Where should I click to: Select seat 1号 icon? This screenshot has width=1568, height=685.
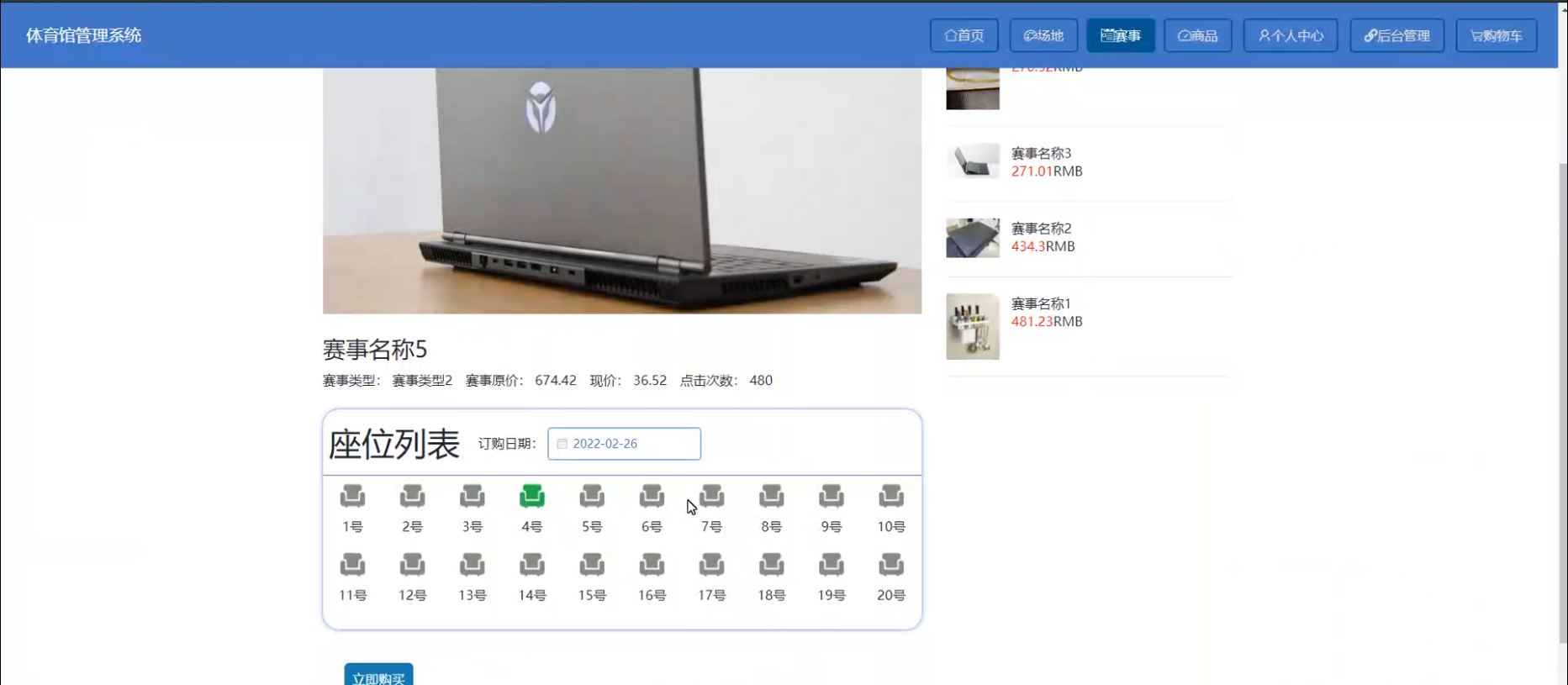point(352,496)
